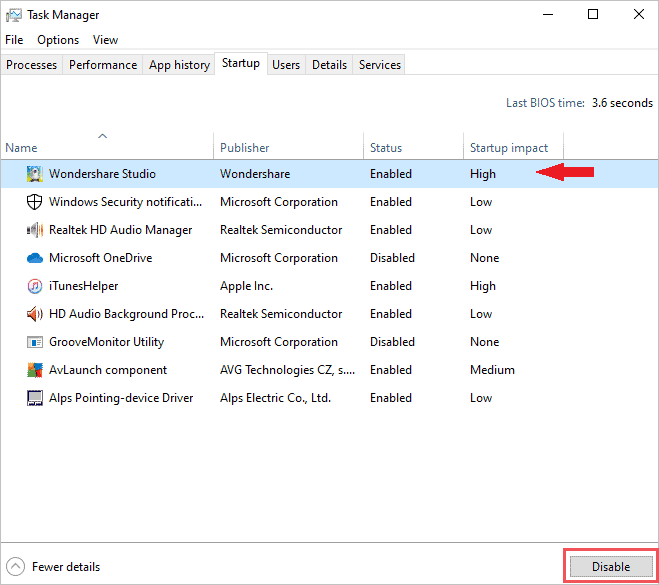Select the Wondershare Studio row name
The width and height of the screenshot is (659, 585).
click(102, 174)
